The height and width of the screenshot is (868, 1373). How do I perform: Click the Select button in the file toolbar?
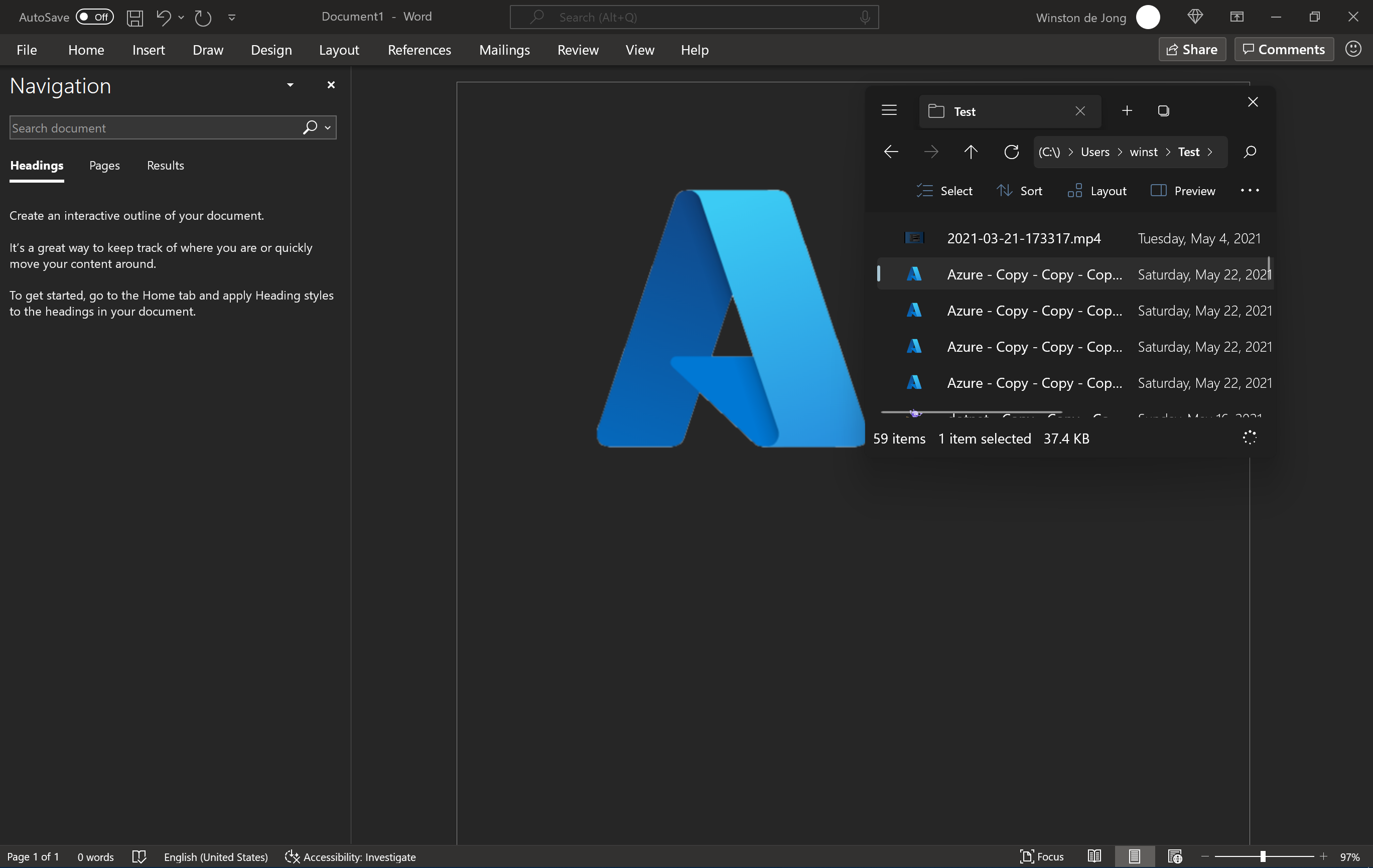click(x=944, y=191)
